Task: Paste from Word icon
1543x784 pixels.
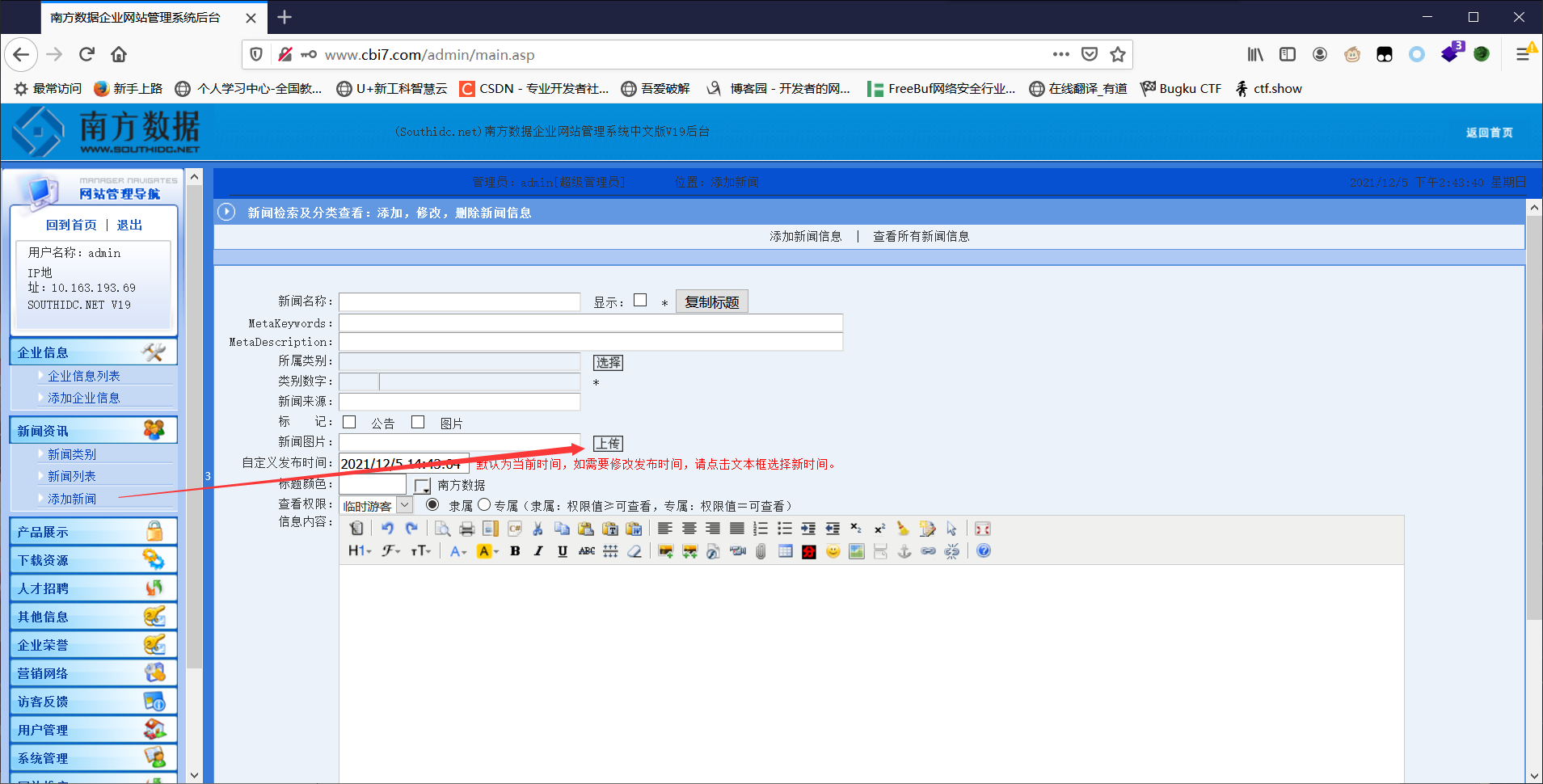Action: (634, 529)
